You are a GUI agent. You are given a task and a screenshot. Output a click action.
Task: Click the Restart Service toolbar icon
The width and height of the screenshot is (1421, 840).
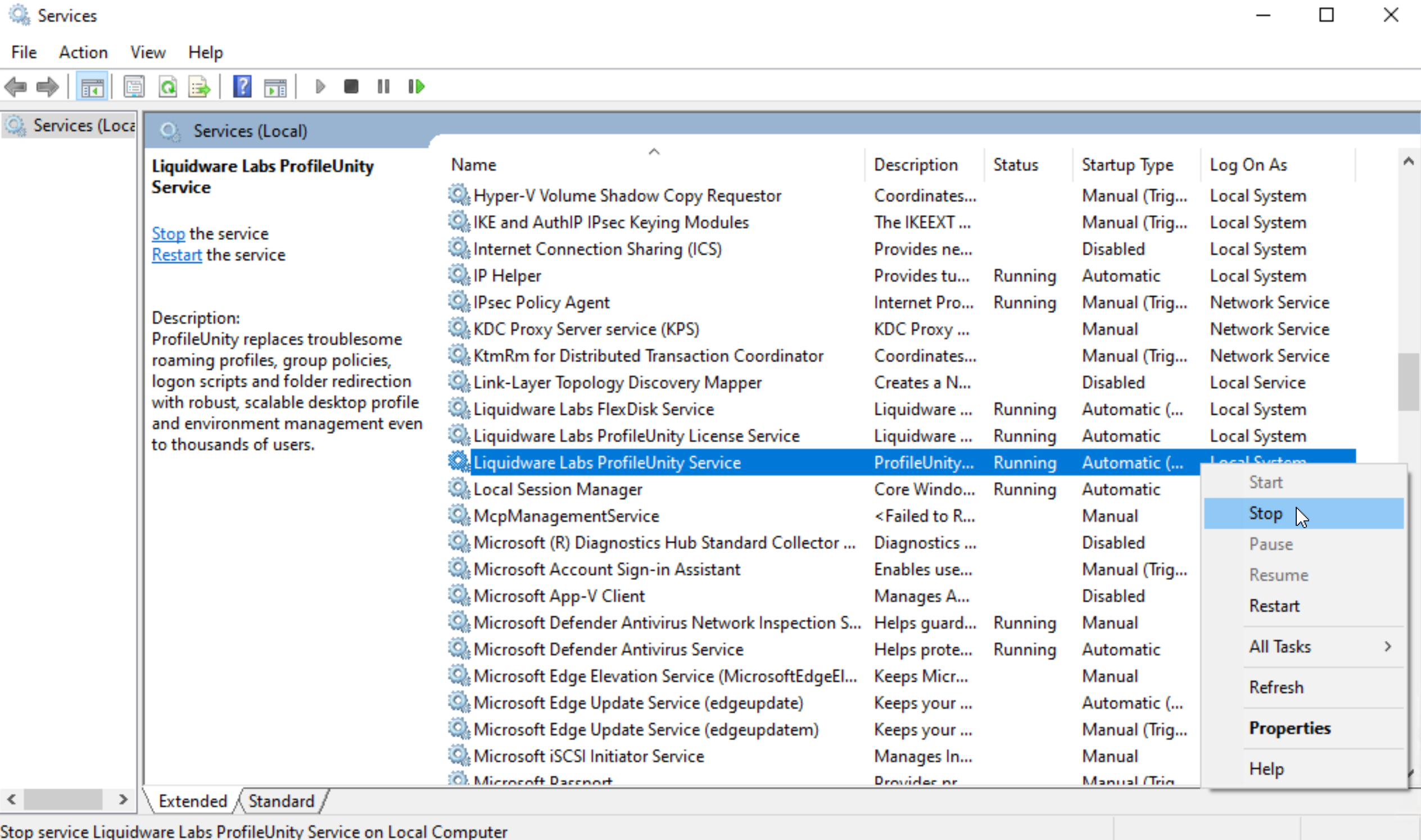tap(416, 87)
